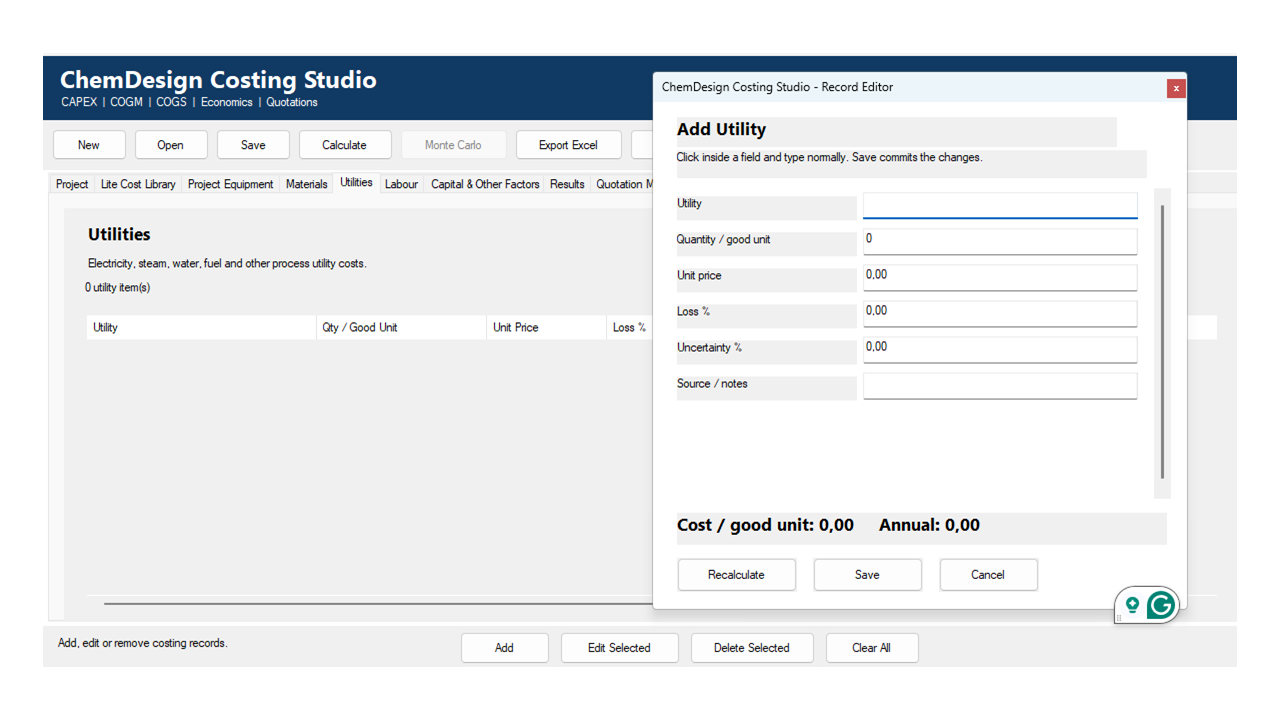Open a project with the Open button
The height and width of the screenshot is (720, 1280).
pos(171,145)
